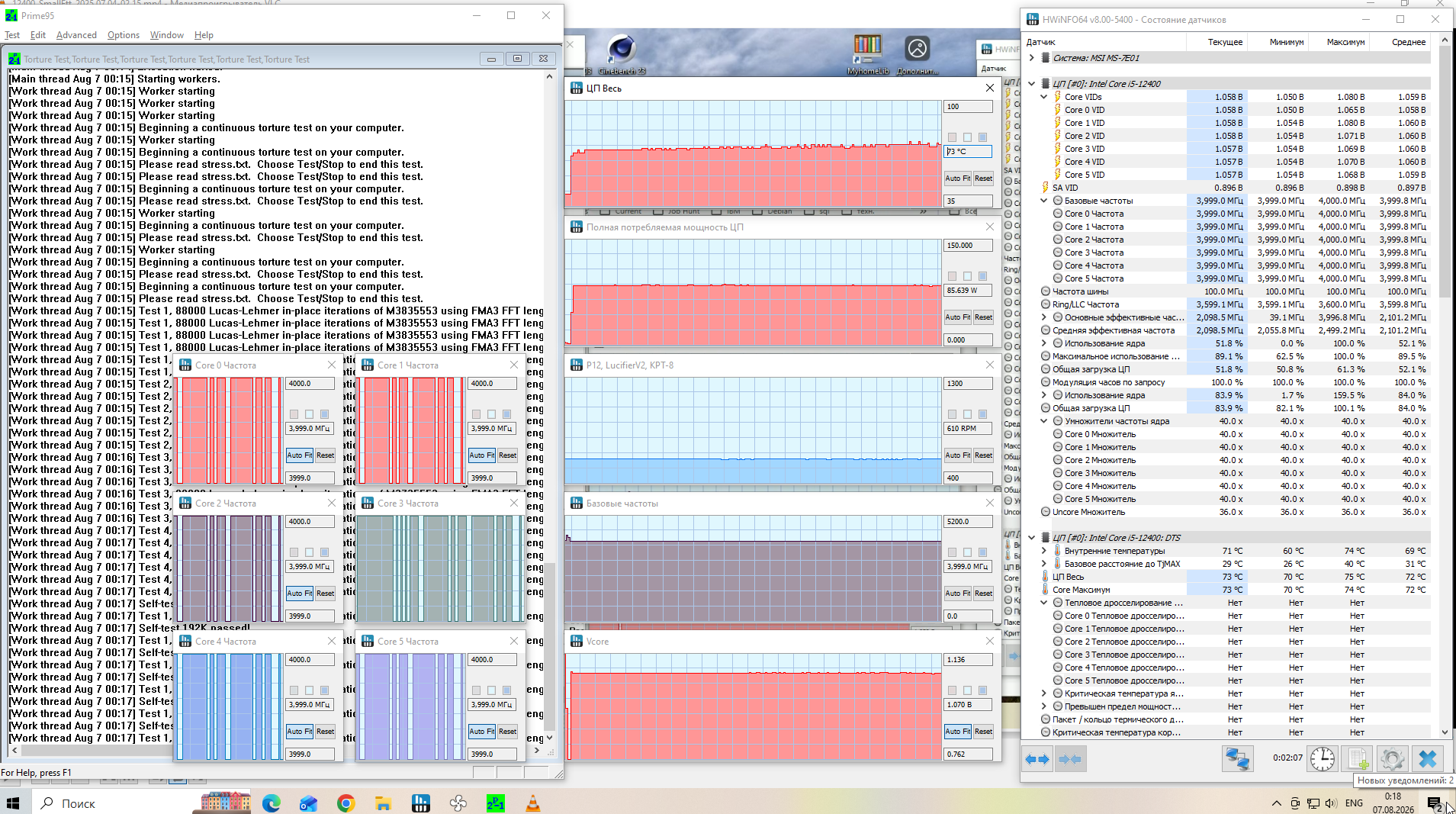1456x814 pixels.
Task: Open Cinebench 23 desktop shortcut
Action: tap(622, 54)
